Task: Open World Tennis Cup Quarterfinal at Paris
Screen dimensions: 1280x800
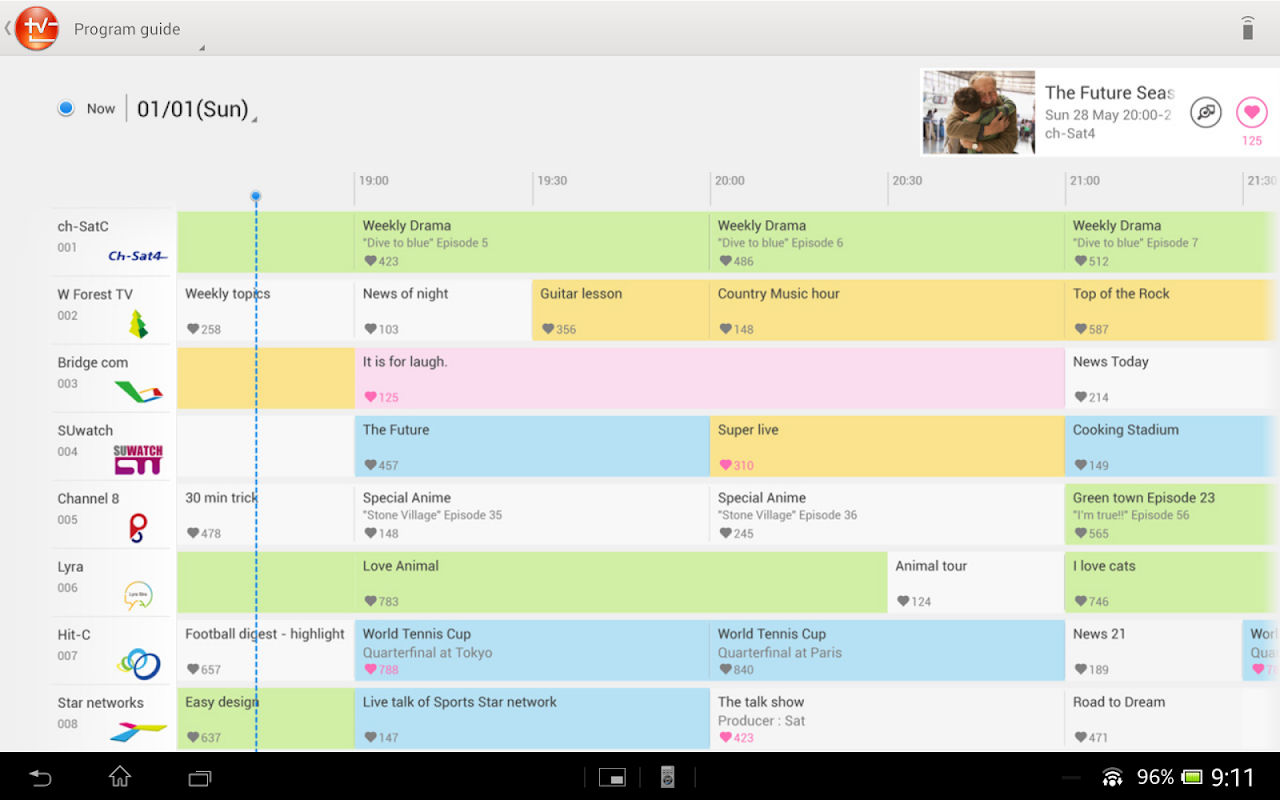Action: click(x=887, y=650)
